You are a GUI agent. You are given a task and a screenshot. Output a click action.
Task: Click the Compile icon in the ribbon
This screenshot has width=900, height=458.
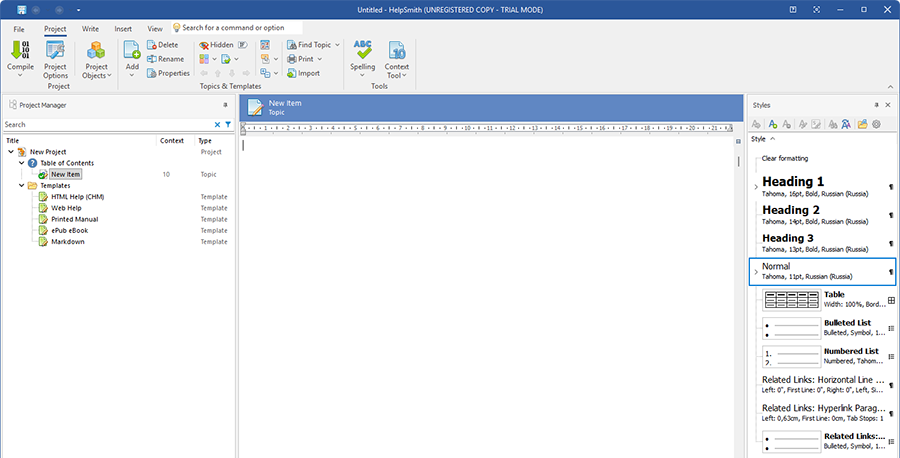tap(20, 51)
